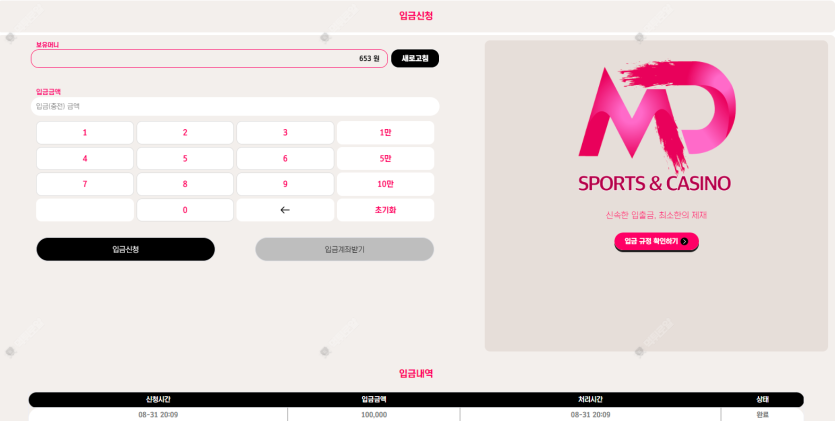This screenshot has width=835, height=421.
Task: Click the 입금신청 submit button
Action: (x=126, y=249)
